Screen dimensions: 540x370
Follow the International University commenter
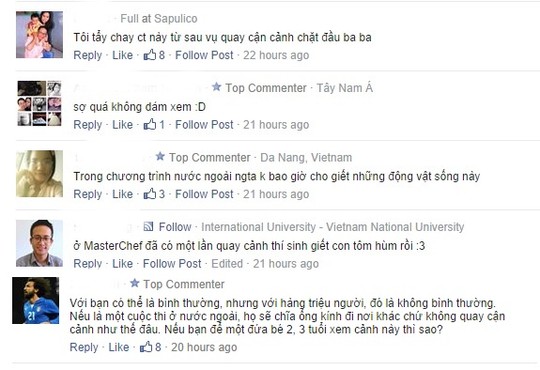[175, 227]
